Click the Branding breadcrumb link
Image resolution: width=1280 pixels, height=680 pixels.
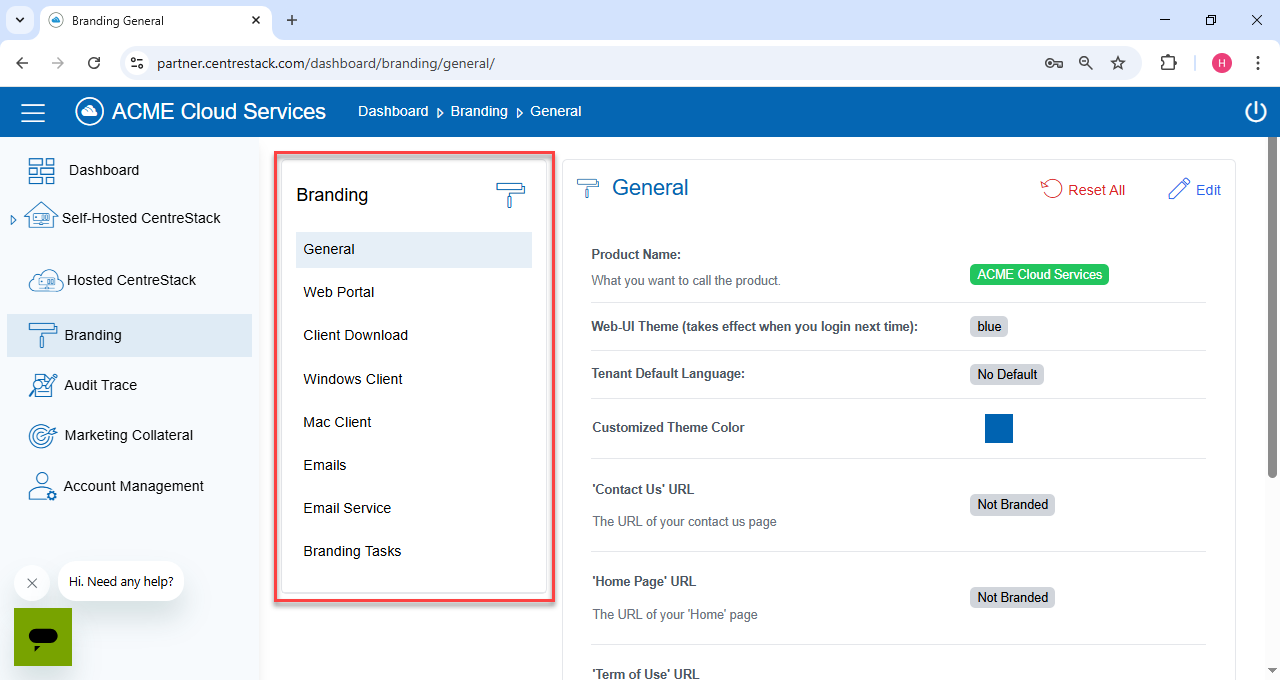click(x=479, y=111)
